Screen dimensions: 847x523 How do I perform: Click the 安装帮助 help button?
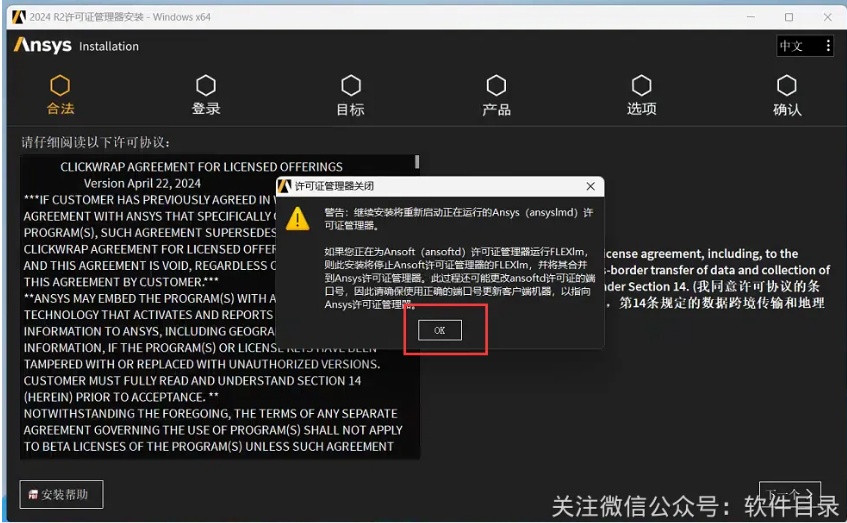pyautogui.click(x=61, y=494)
